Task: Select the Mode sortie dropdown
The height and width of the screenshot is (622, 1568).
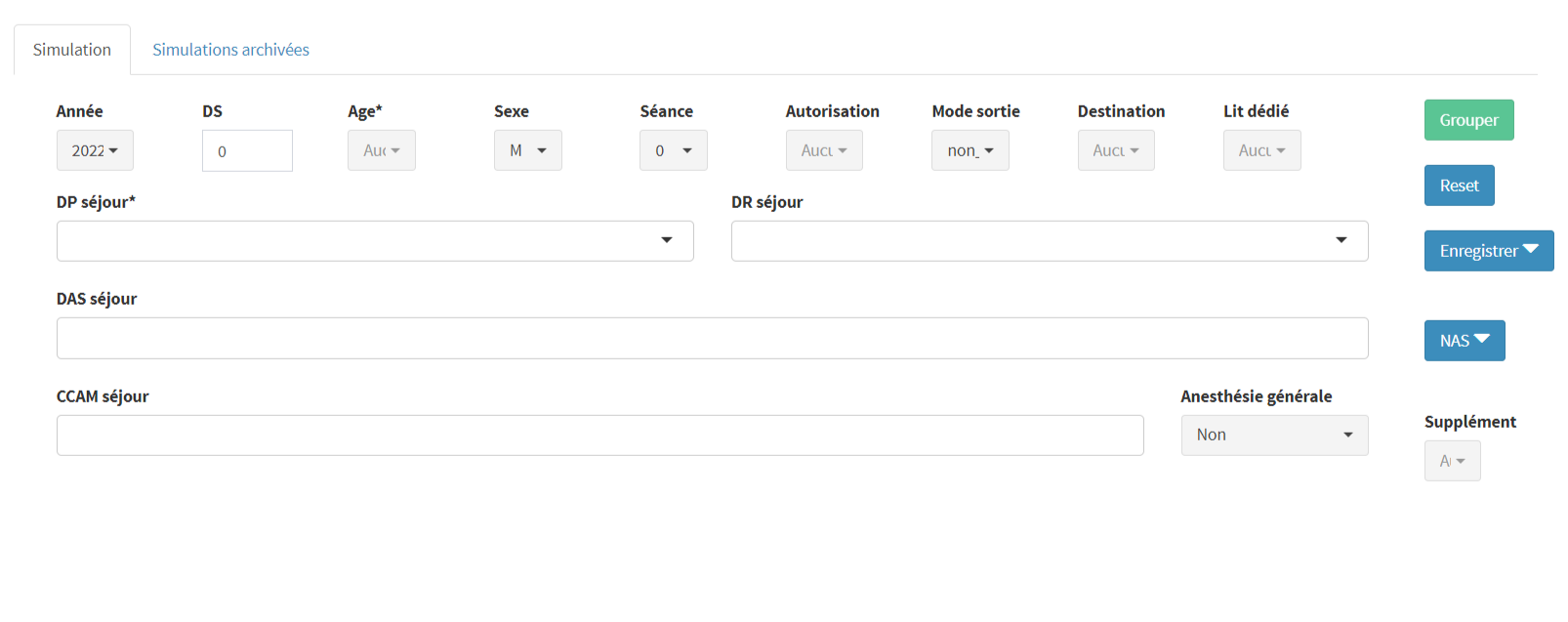Action: [x=970, y=150]
